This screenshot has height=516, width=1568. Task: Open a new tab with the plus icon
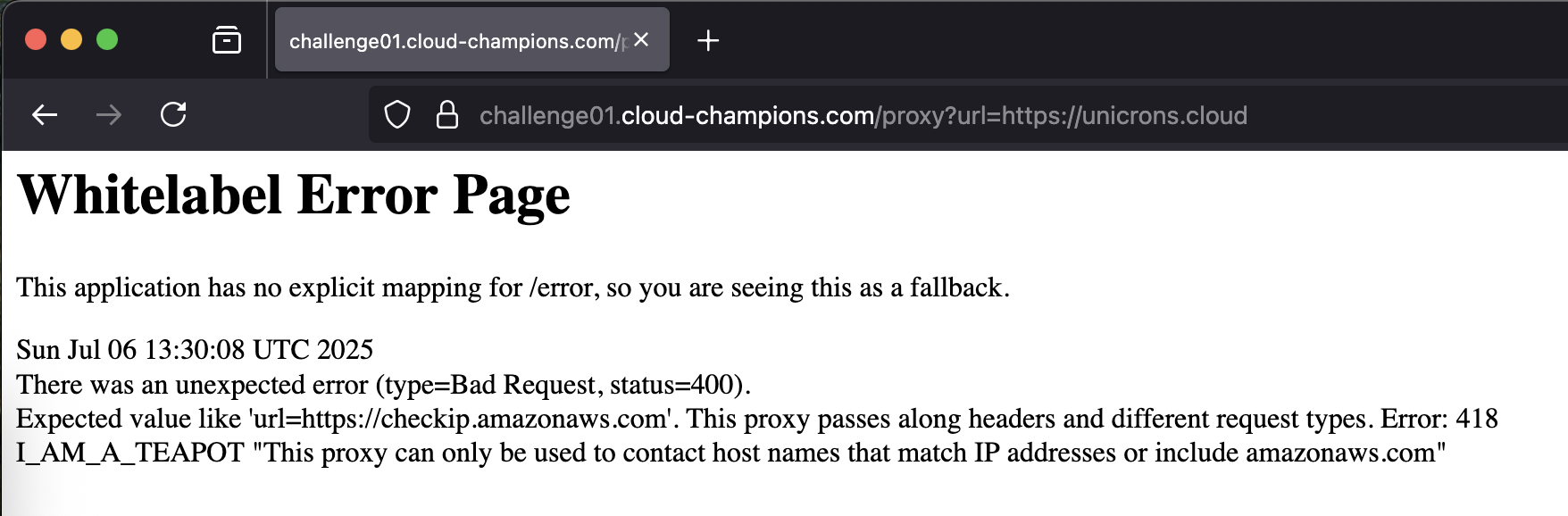pyautogui.click(x=708, y=40)
